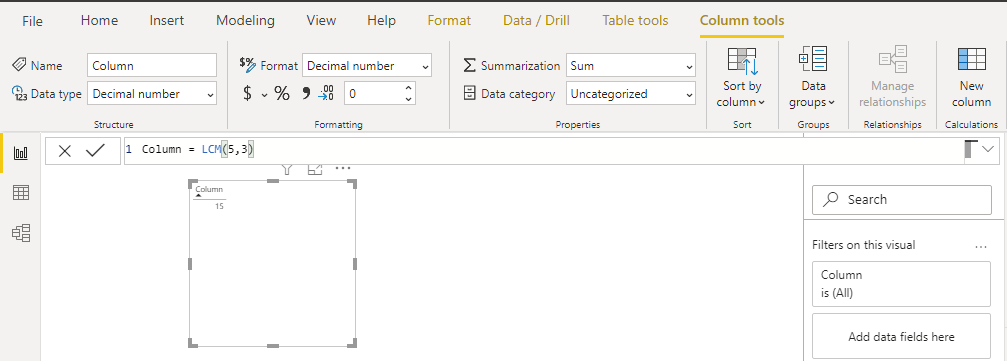Image resolution: width=1007 pixels, height=361 pixels.
Task: Switch to the Table tools tab
Action: [x=635, y=21]
